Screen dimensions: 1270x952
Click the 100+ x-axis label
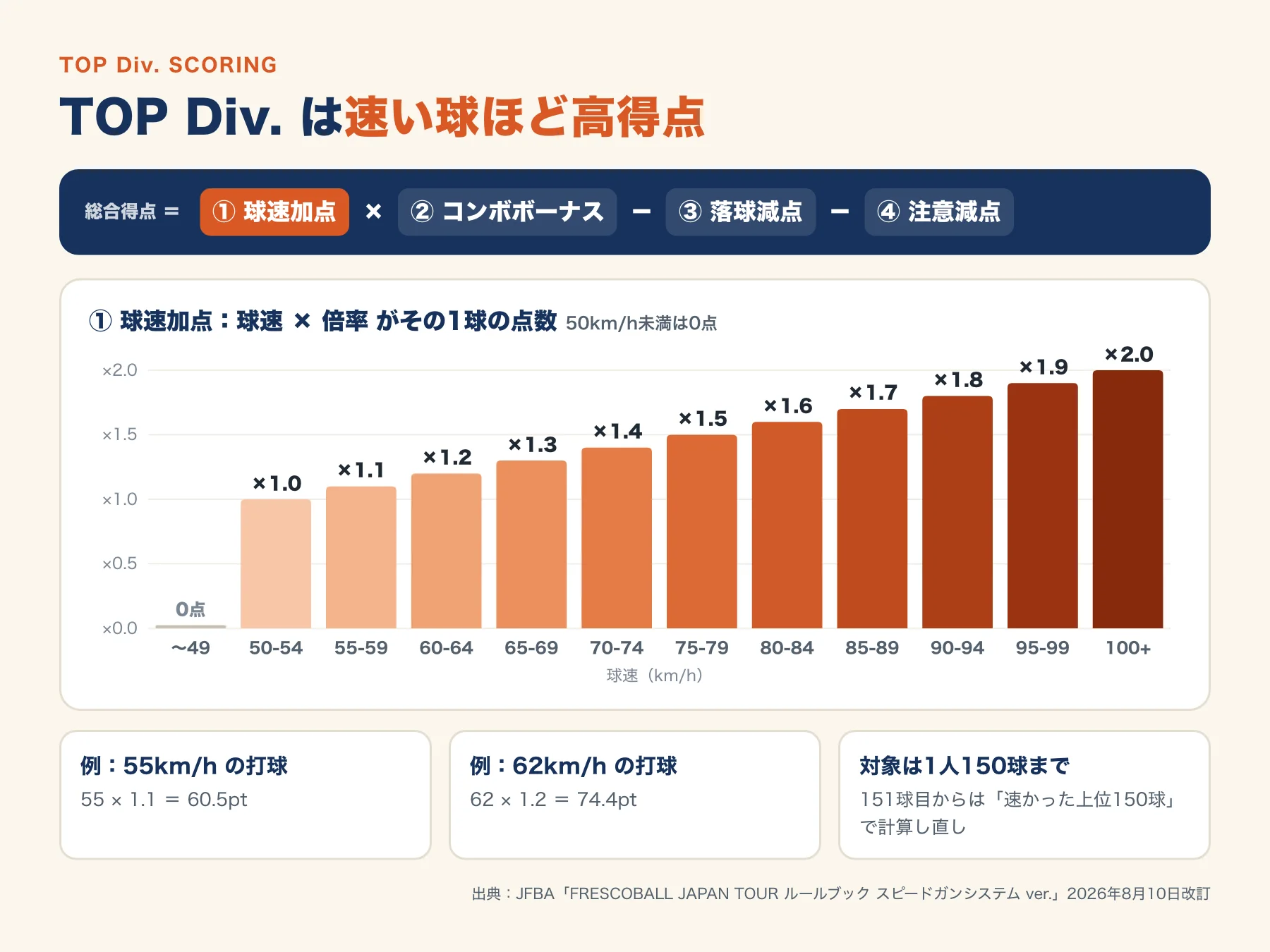1128,647
